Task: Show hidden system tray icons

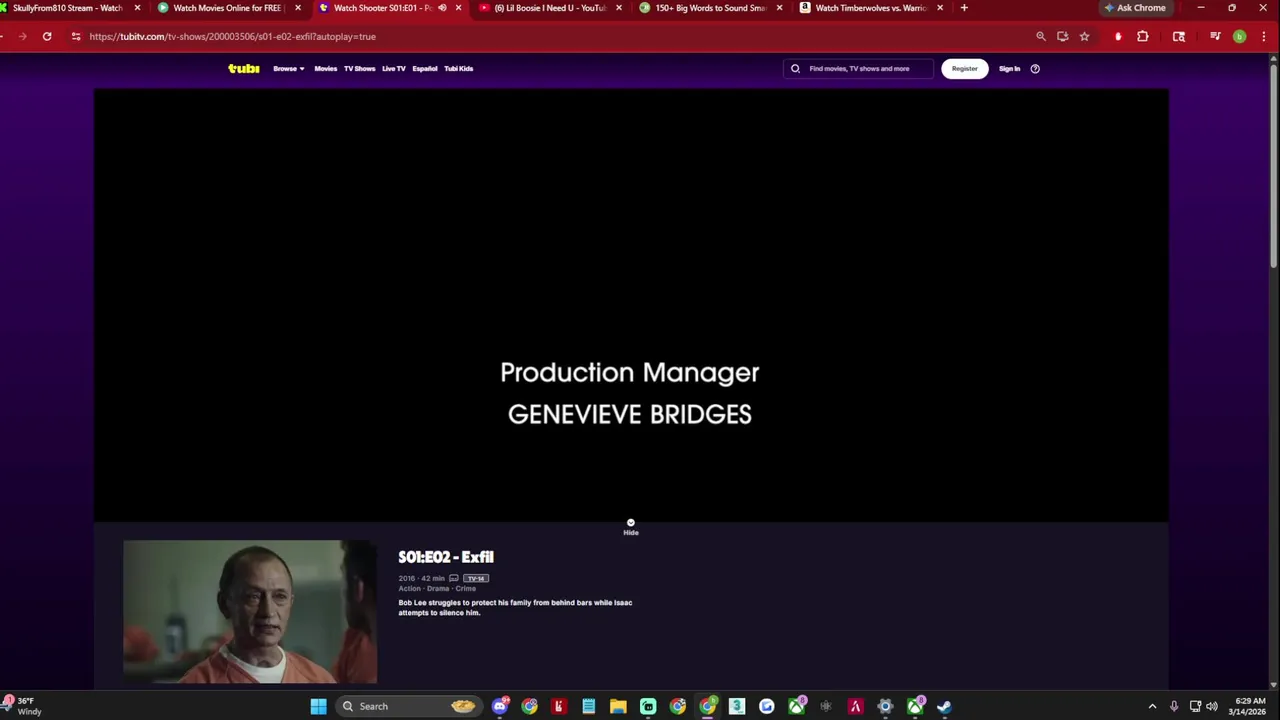Action: click(x=1152, y=706)
